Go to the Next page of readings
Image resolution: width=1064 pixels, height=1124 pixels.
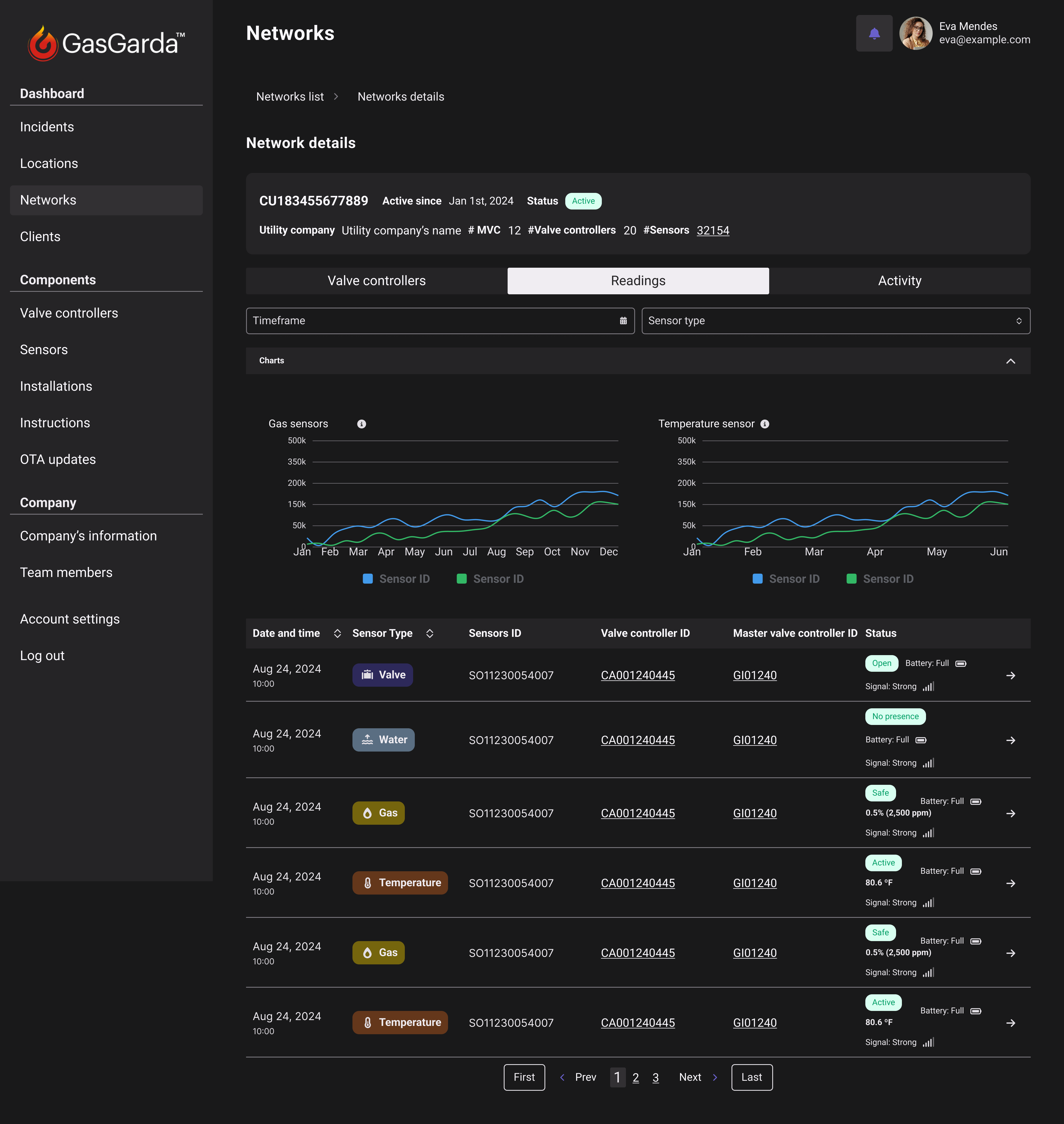(690, 1077)
